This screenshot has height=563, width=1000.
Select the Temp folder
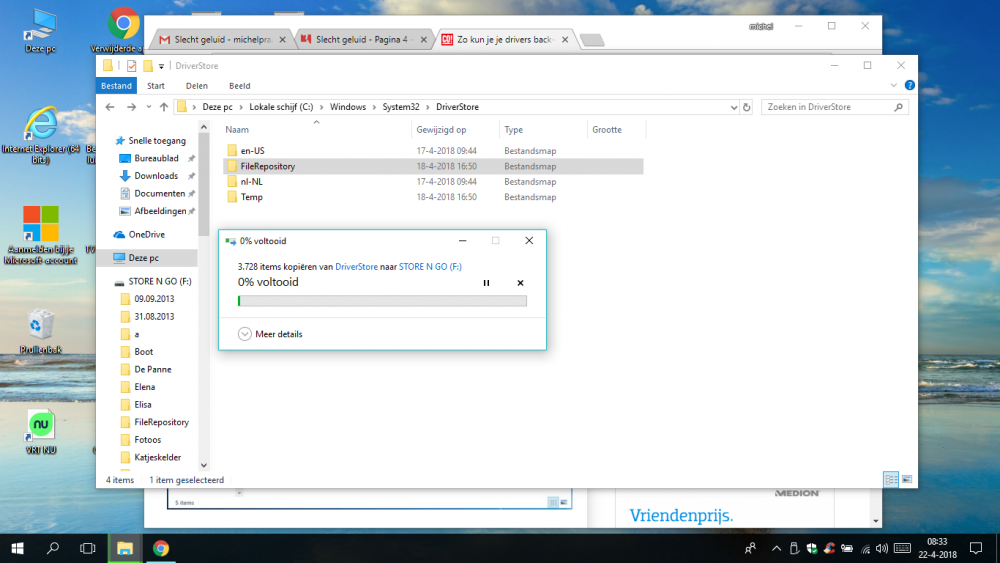pos(251,197)
